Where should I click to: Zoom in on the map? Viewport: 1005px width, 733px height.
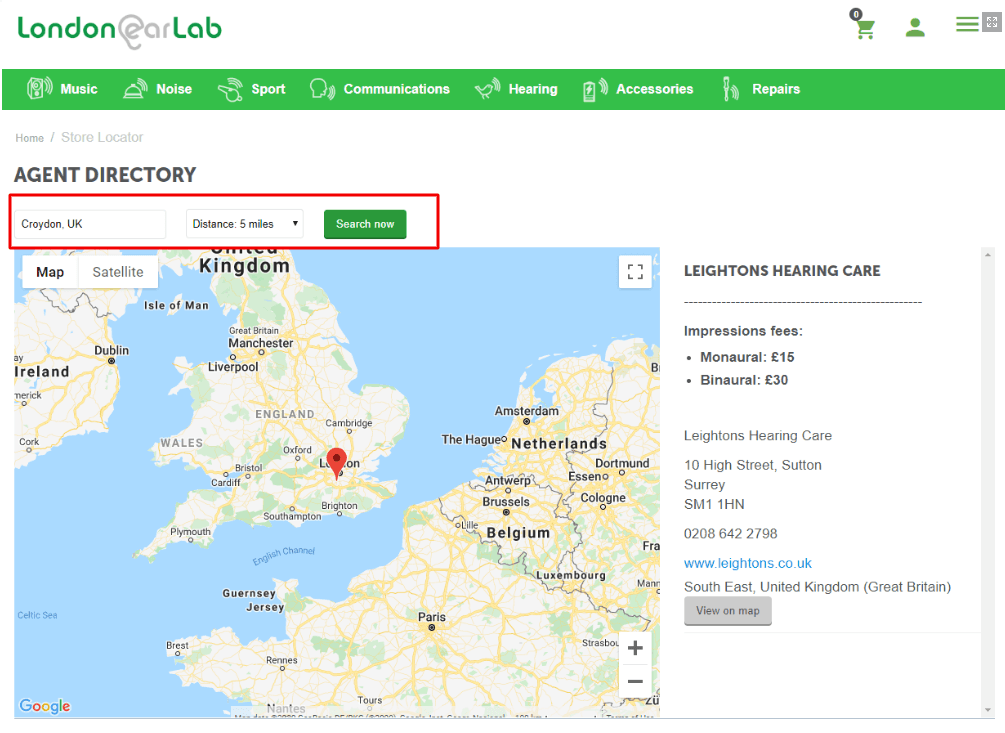(635, 648)
